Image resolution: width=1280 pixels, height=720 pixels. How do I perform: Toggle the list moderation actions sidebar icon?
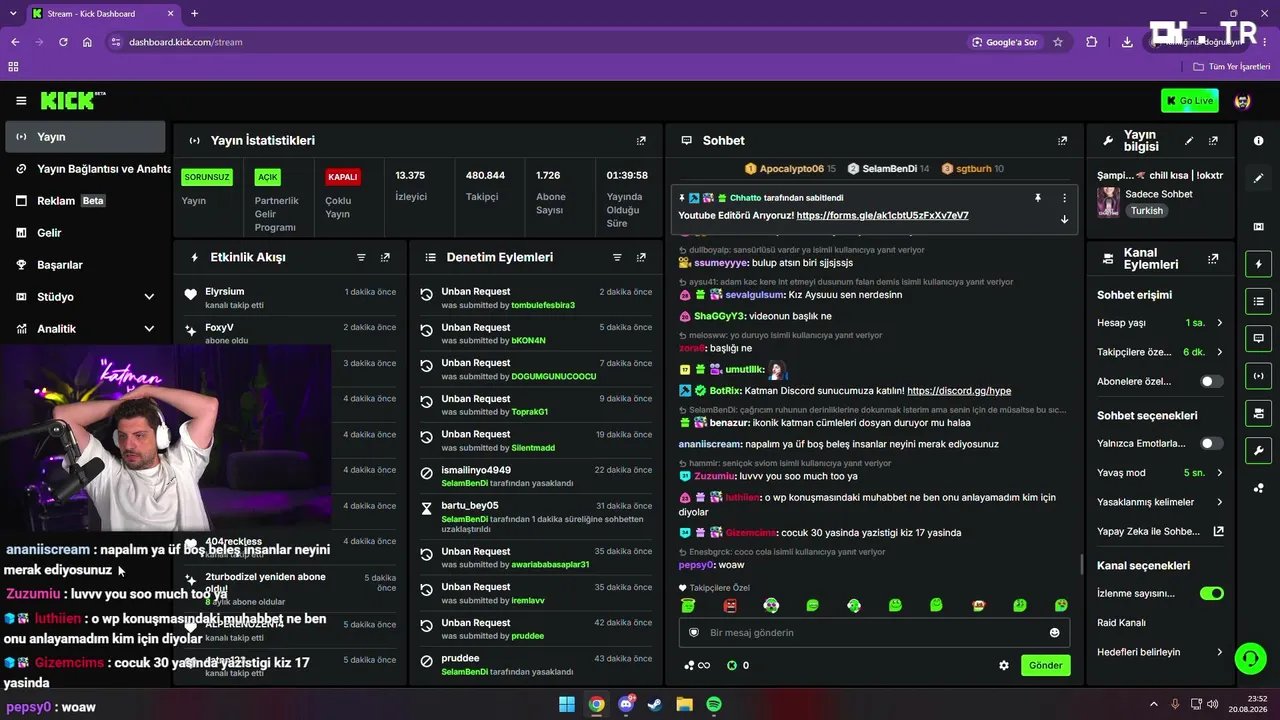click(x=1258, y=301)
